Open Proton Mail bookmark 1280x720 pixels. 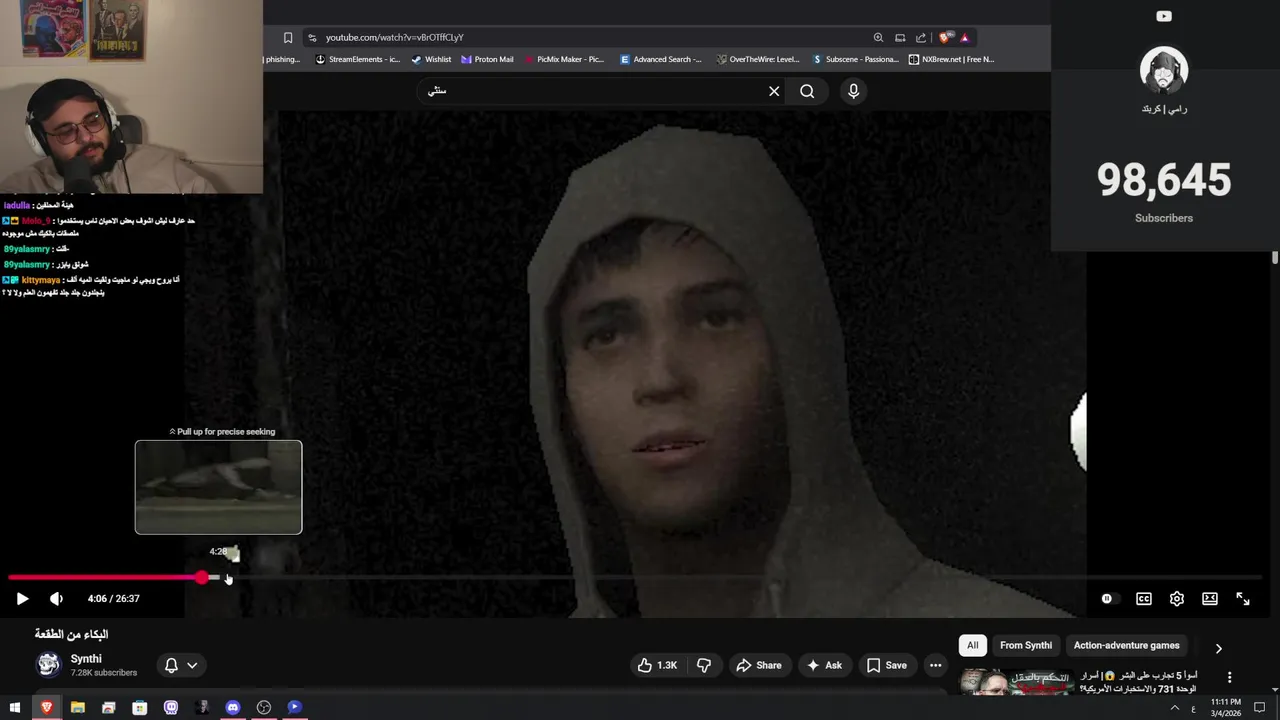(x=487, y=59)
